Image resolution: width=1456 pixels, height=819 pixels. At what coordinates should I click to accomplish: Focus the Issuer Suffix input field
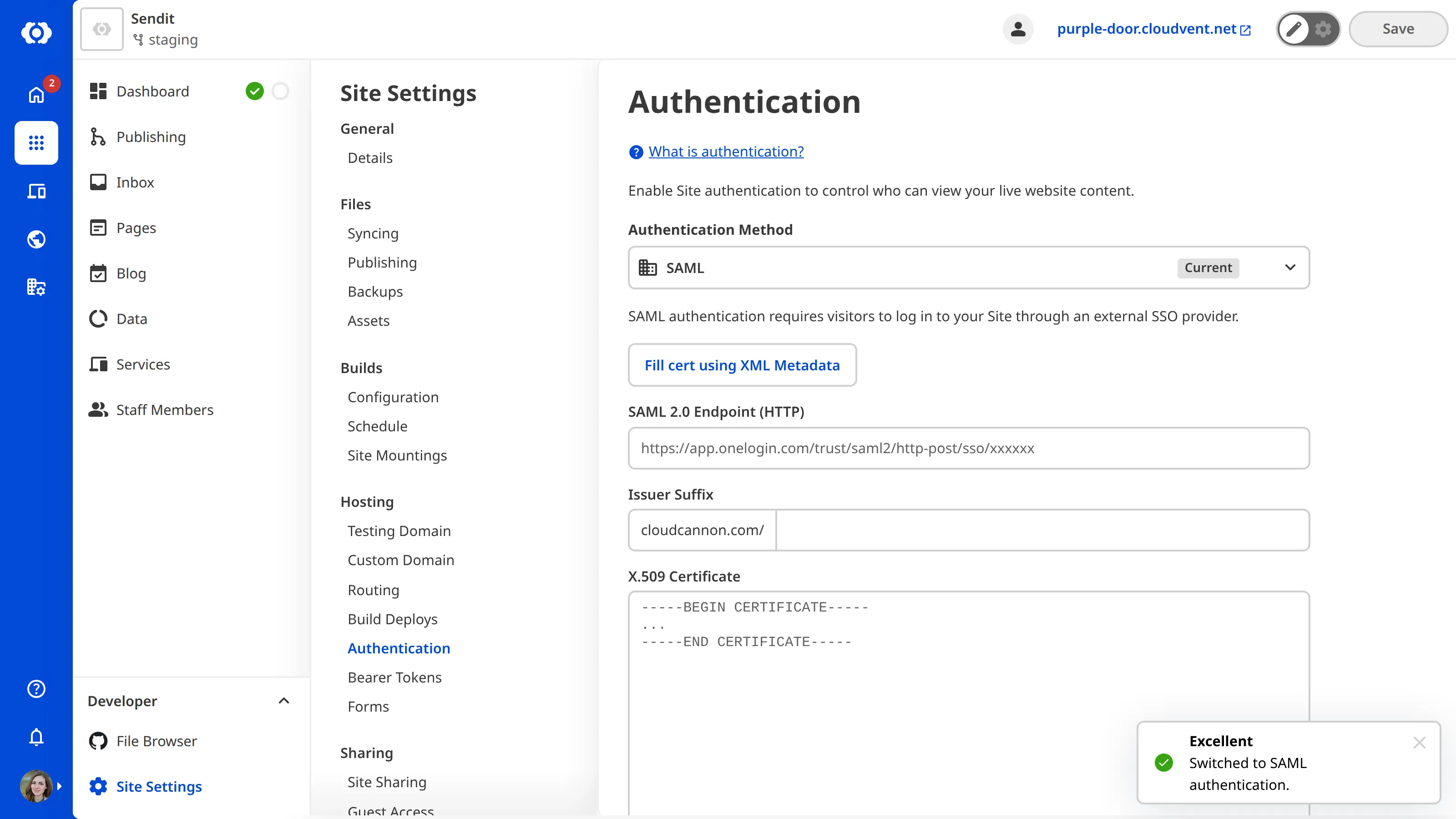tap(1042, 530)
